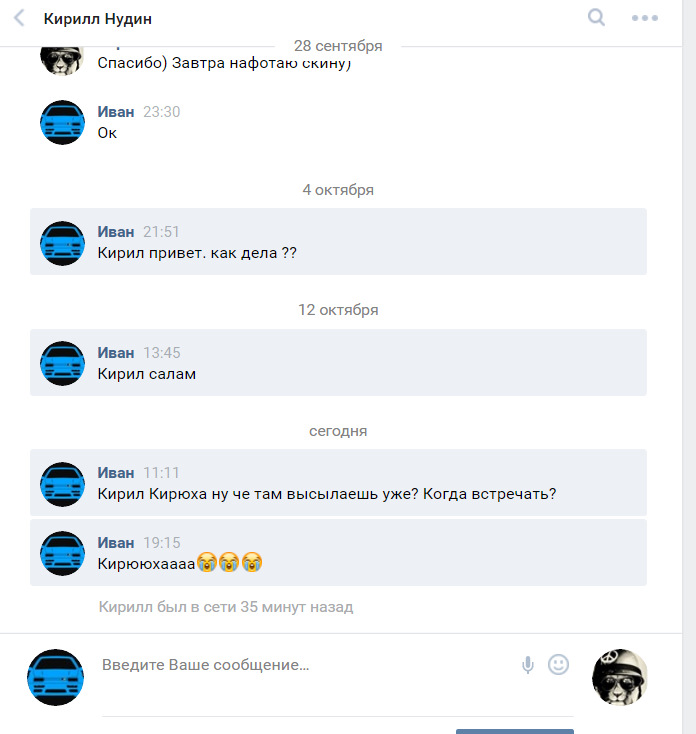Click the 19:15 message timestamp
The image size is (696, 734).
161,543
